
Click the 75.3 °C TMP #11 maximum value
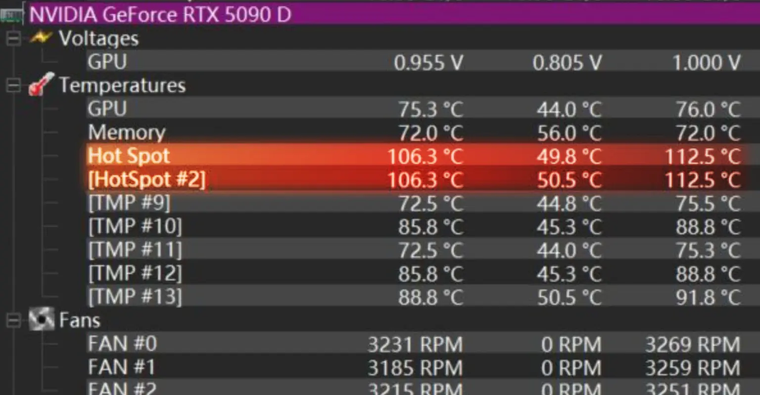708,251
